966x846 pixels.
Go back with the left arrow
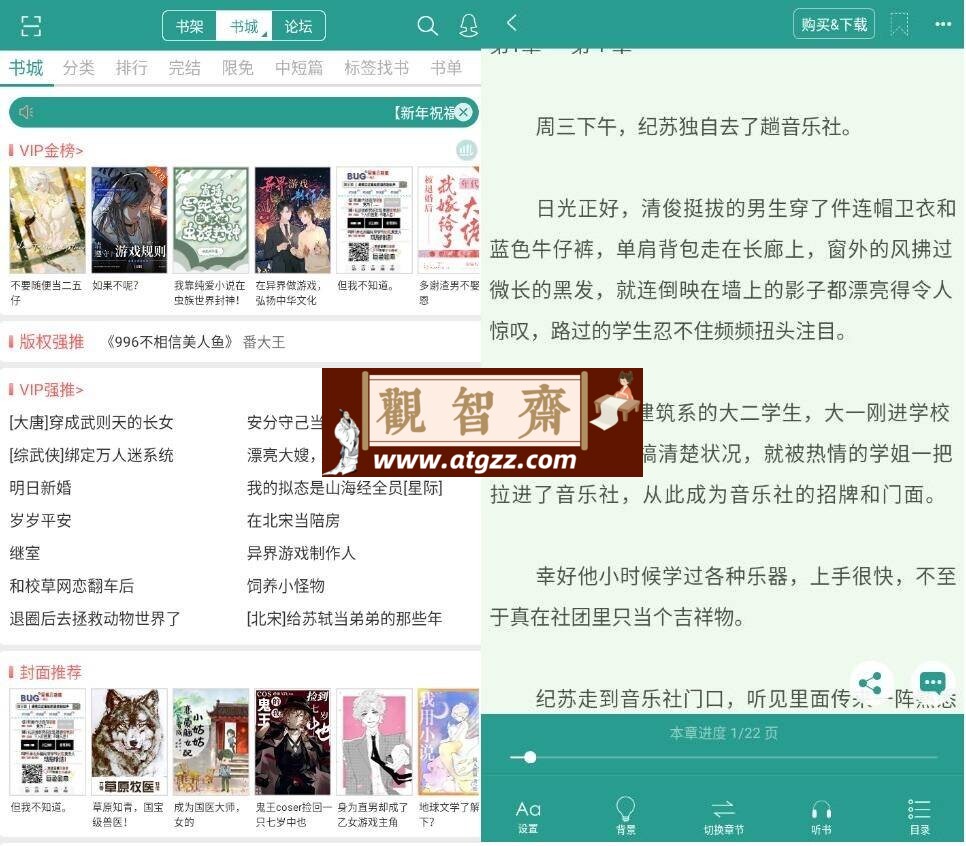point(512,23)
